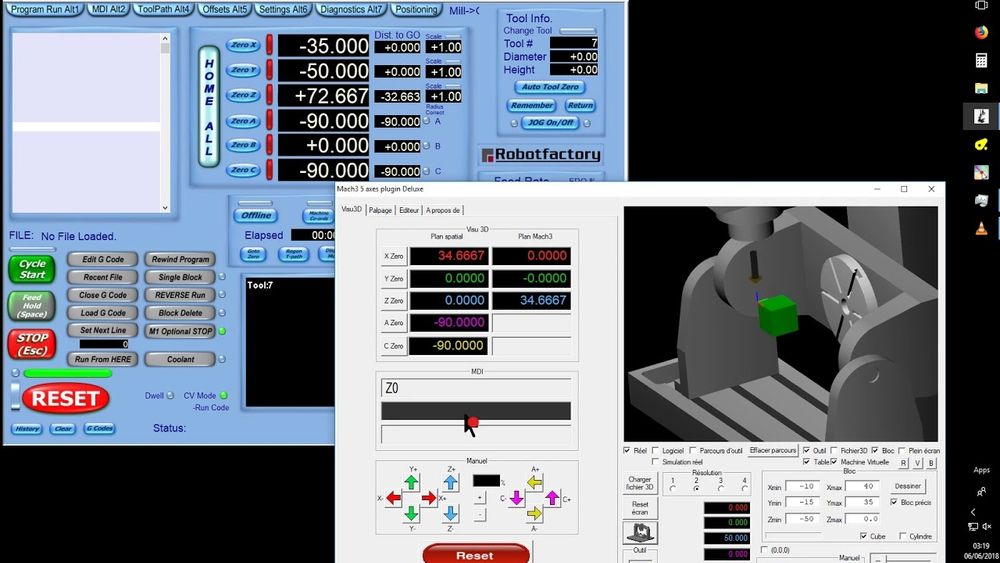This screenshot has width=1000, height=563.
Task: Enable the Logiciel checkbox
Action: (656, 450)
